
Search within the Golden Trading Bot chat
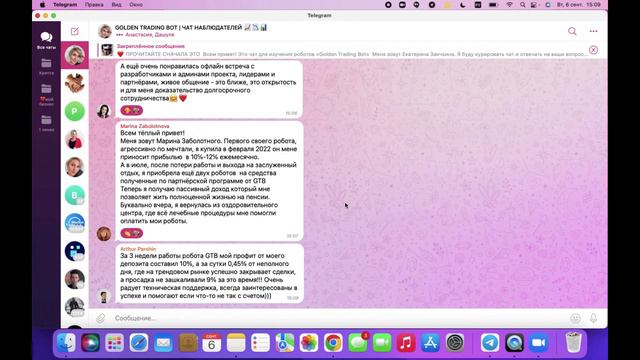(x=572, y=31)
